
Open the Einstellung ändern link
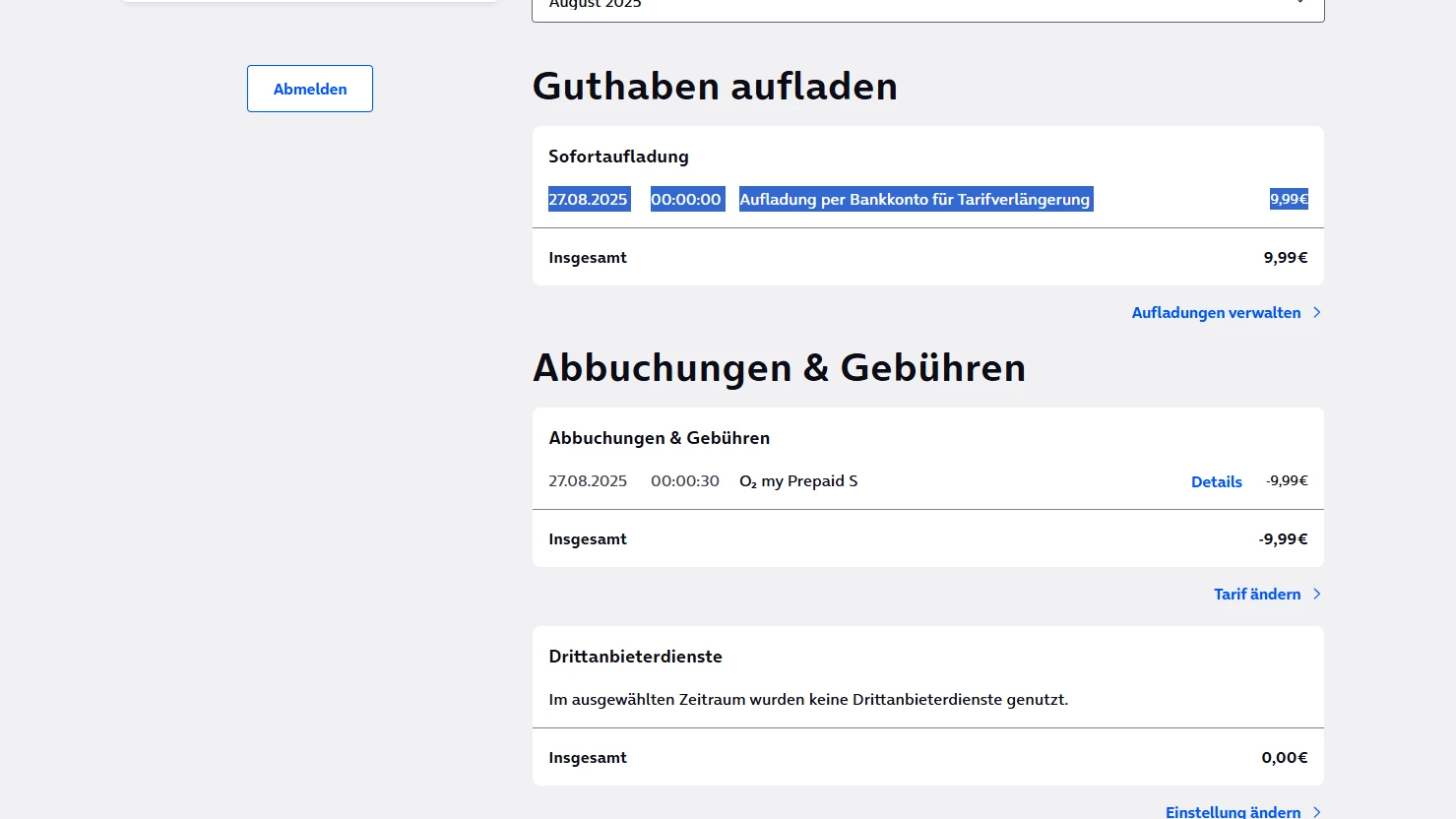[1233, 812]
